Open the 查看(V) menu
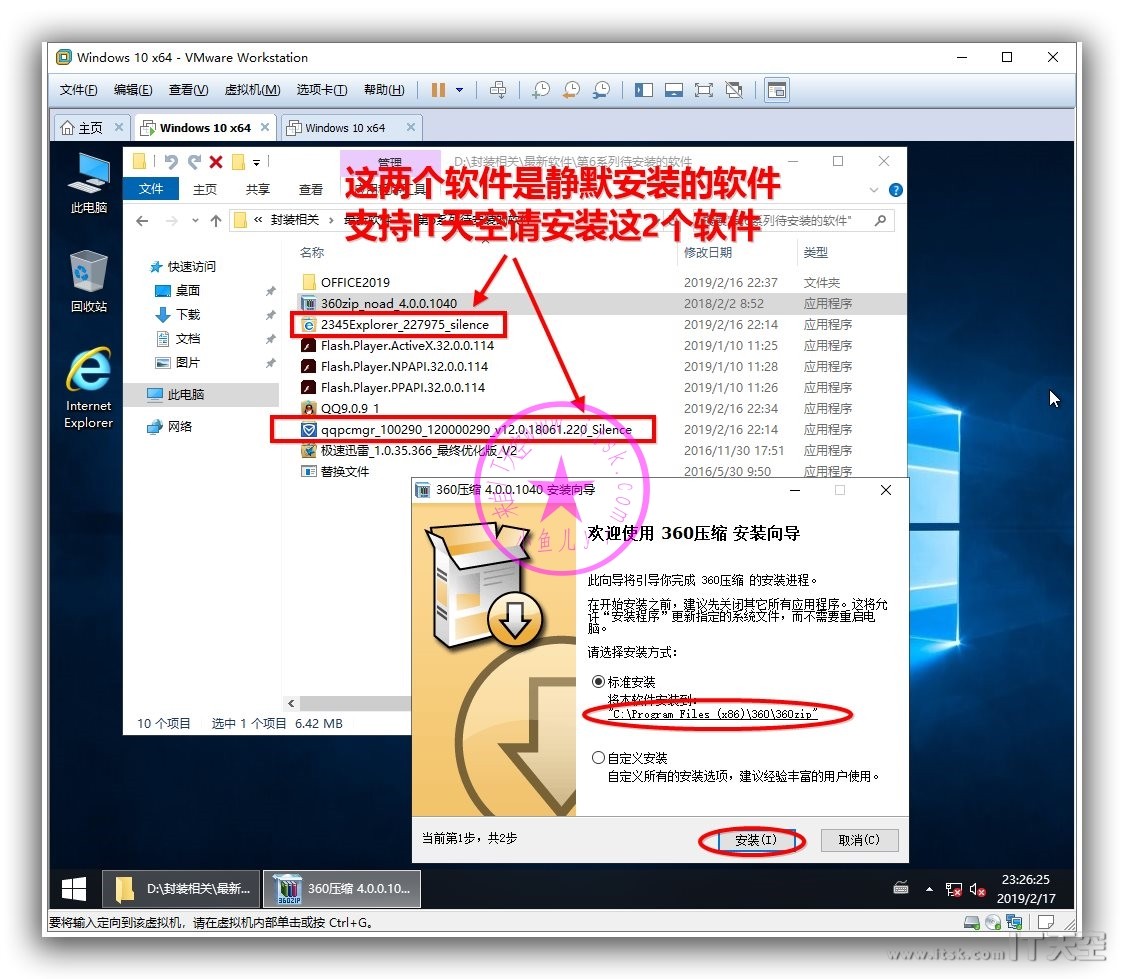Image resolution: width=1124 pixels, height=979 pixels. (x=188, y=90)
